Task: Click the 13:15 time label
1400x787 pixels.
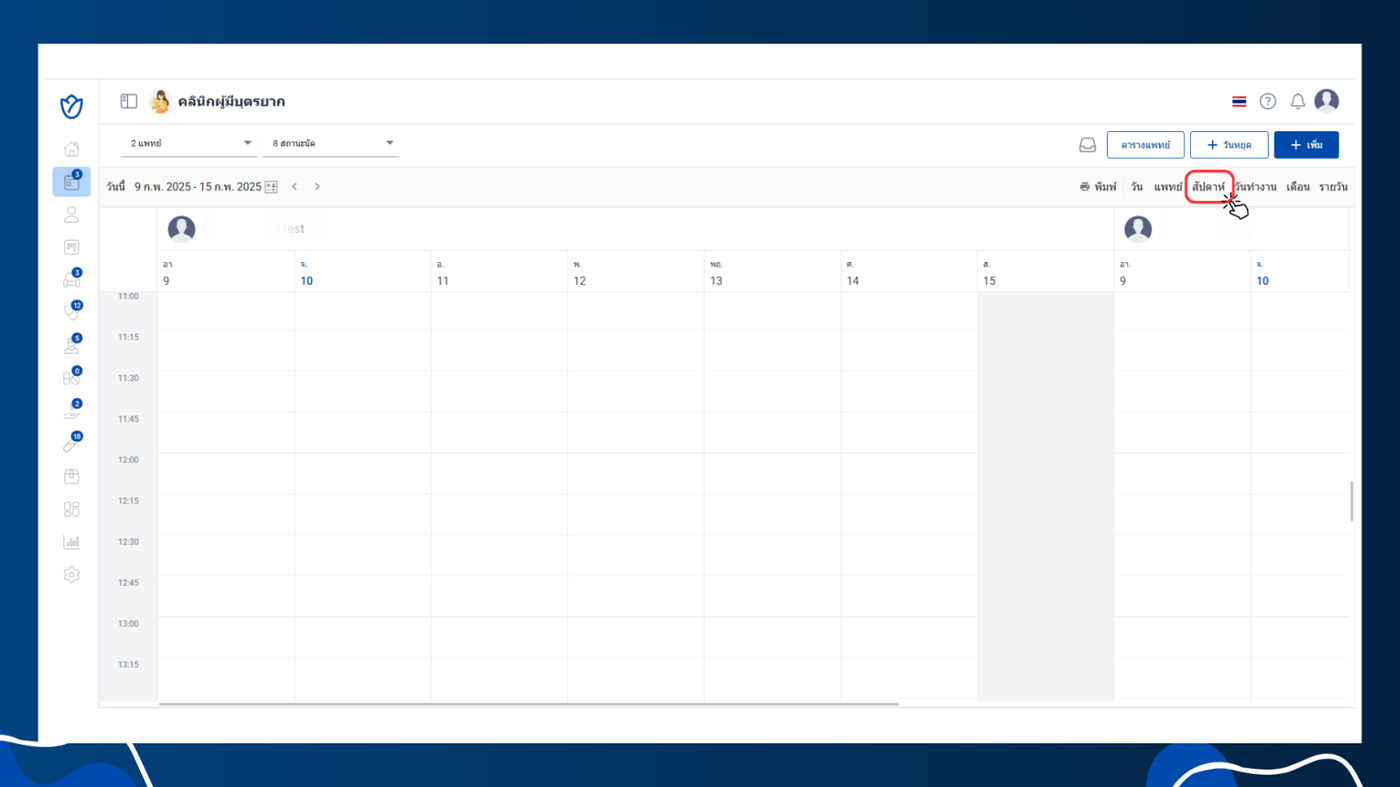Action: 128,665
